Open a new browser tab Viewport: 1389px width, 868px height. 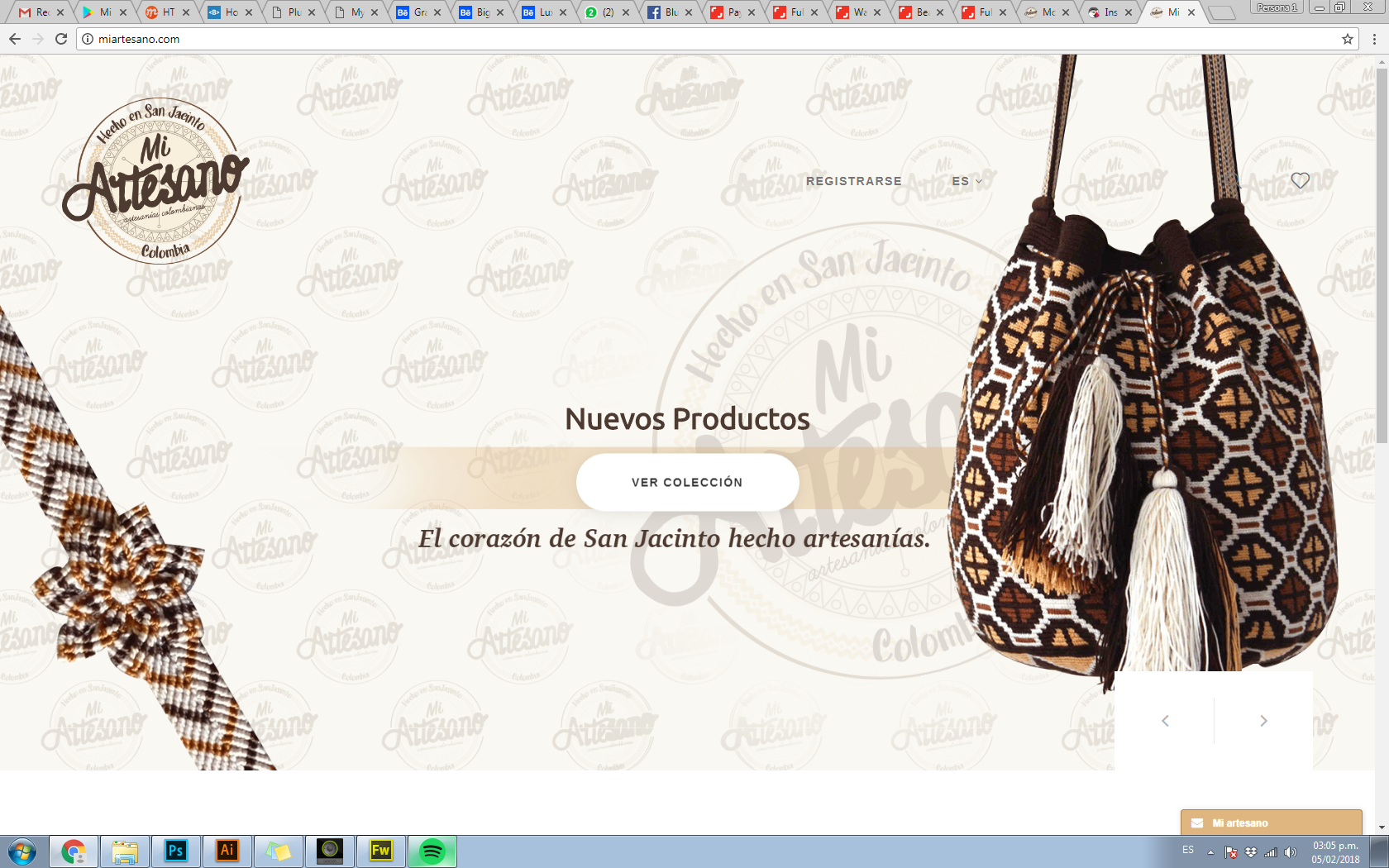coord(1221,12)
